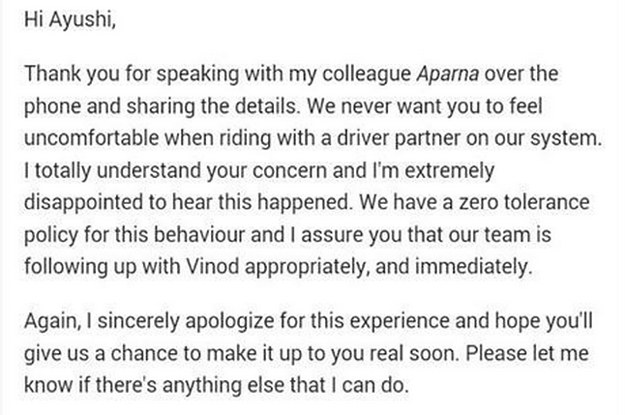Click the word 'behaviour'
Viewport: 625px width, 415px height.
[x=199, y=234]
